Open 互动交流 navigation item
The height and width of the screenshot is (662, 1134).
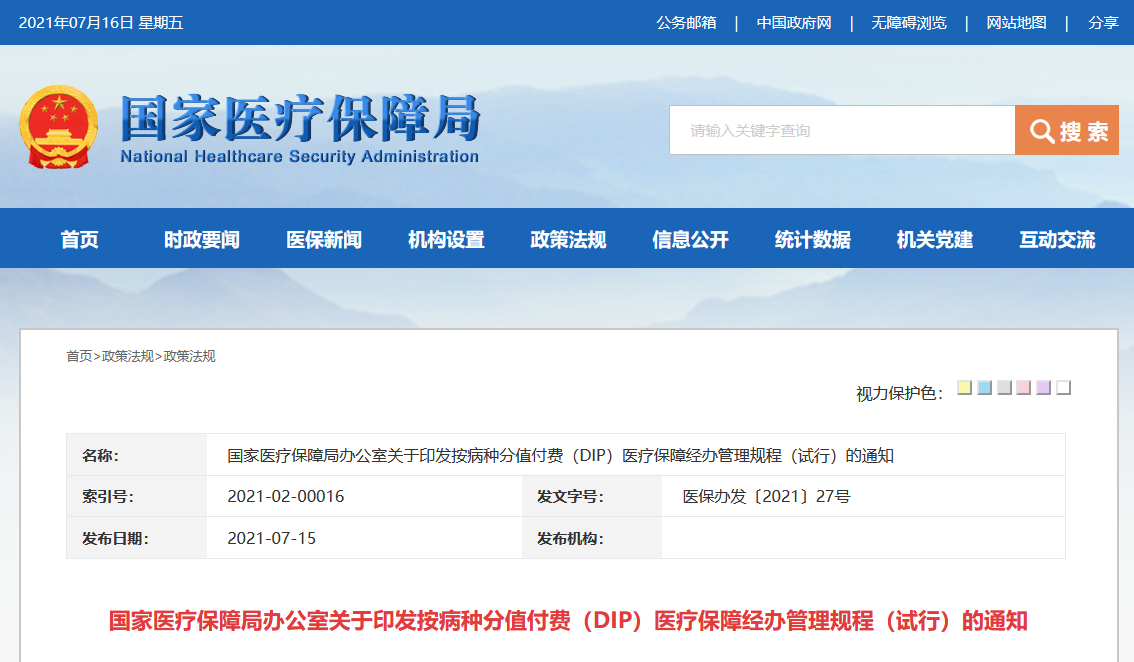click(1057, 239)
